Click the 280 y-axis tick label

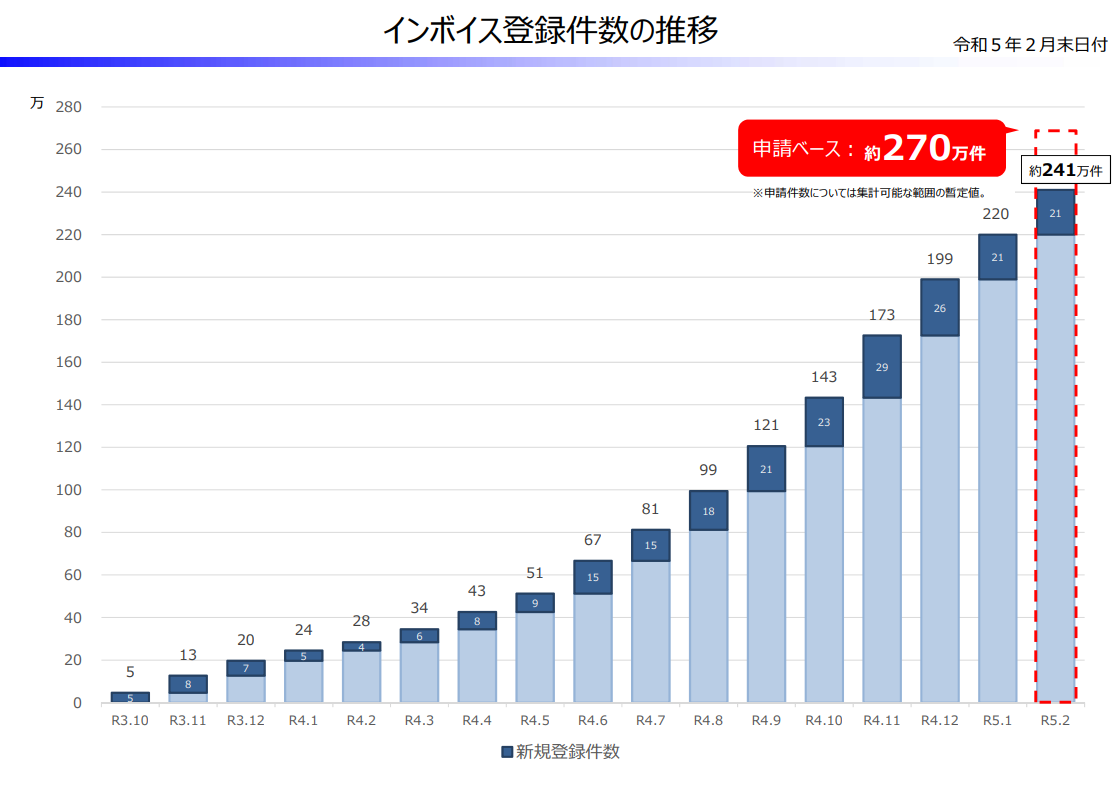[68, 107]
